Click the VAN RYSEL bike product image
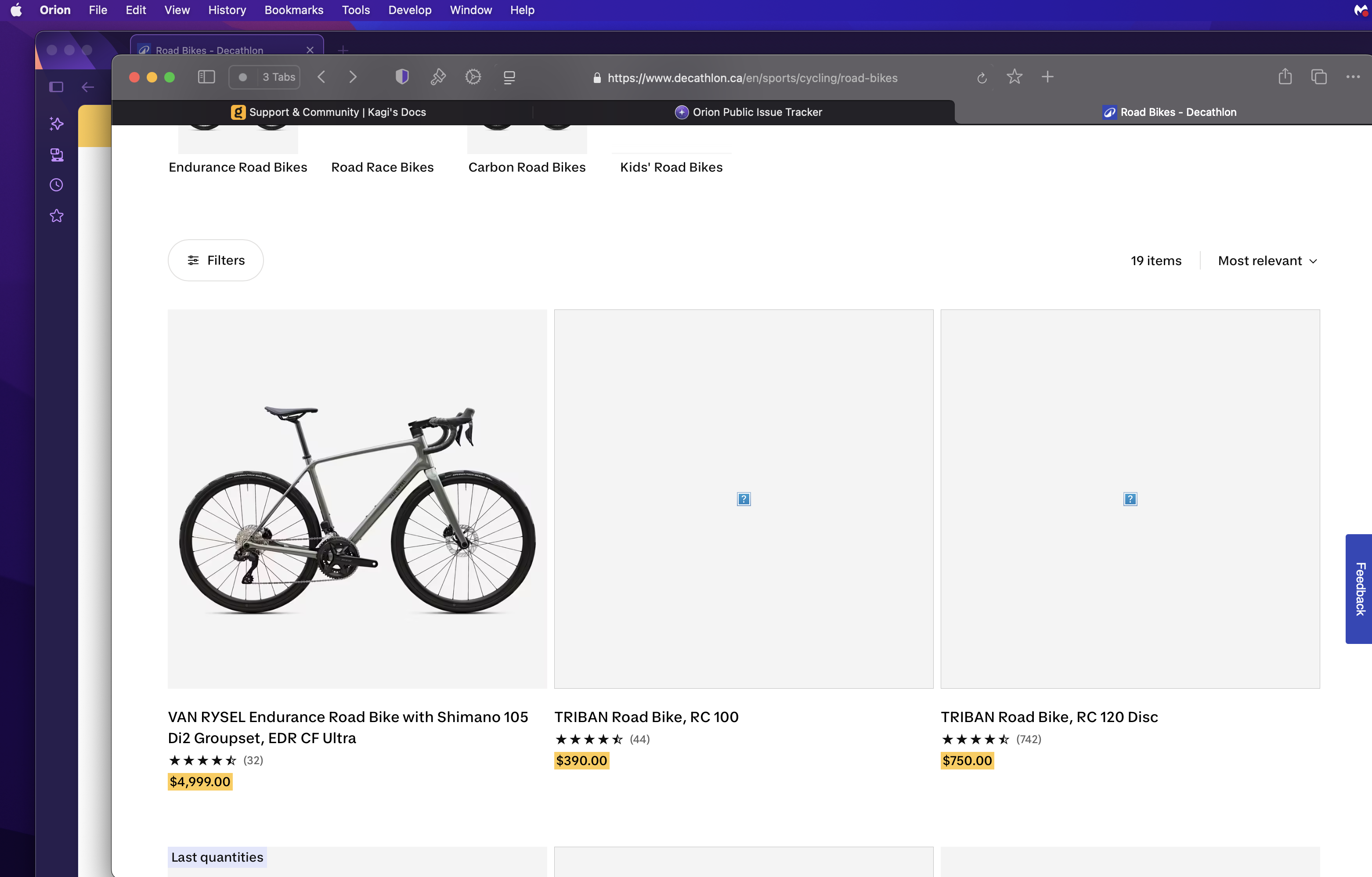 click(x=357, y=499)
